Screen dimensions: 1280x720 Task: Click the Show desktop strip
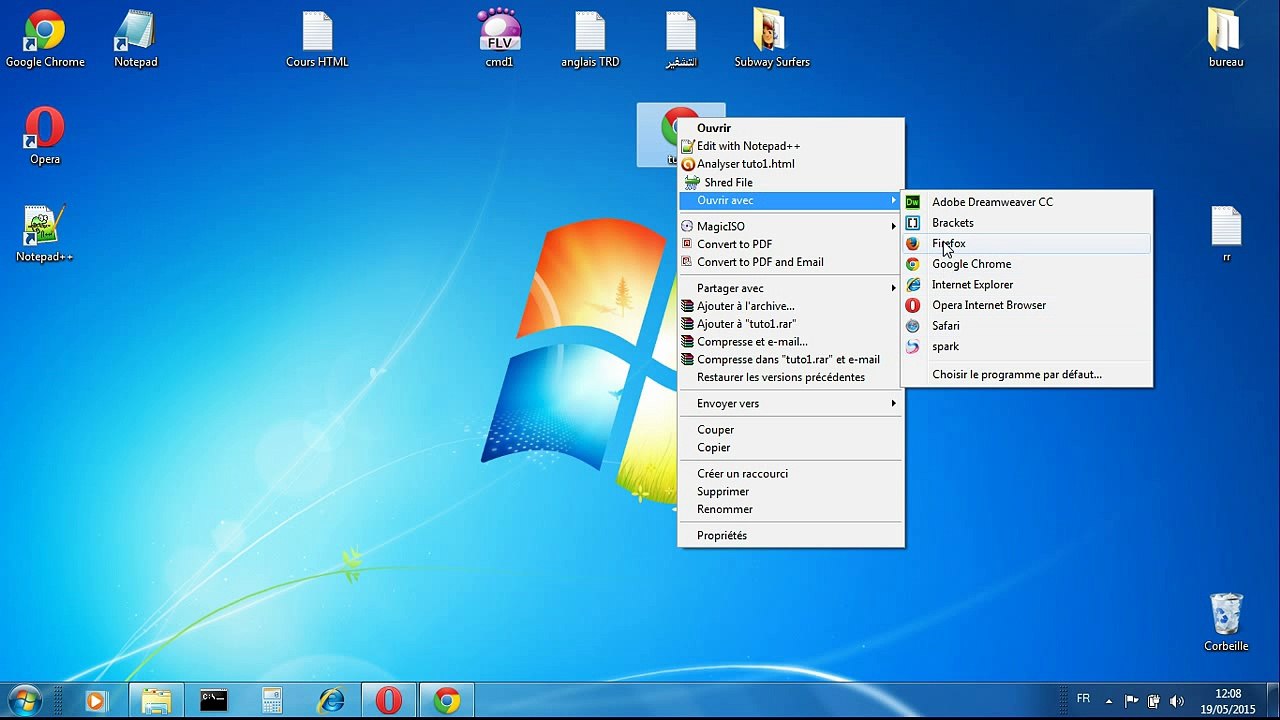pos(1272,701)
